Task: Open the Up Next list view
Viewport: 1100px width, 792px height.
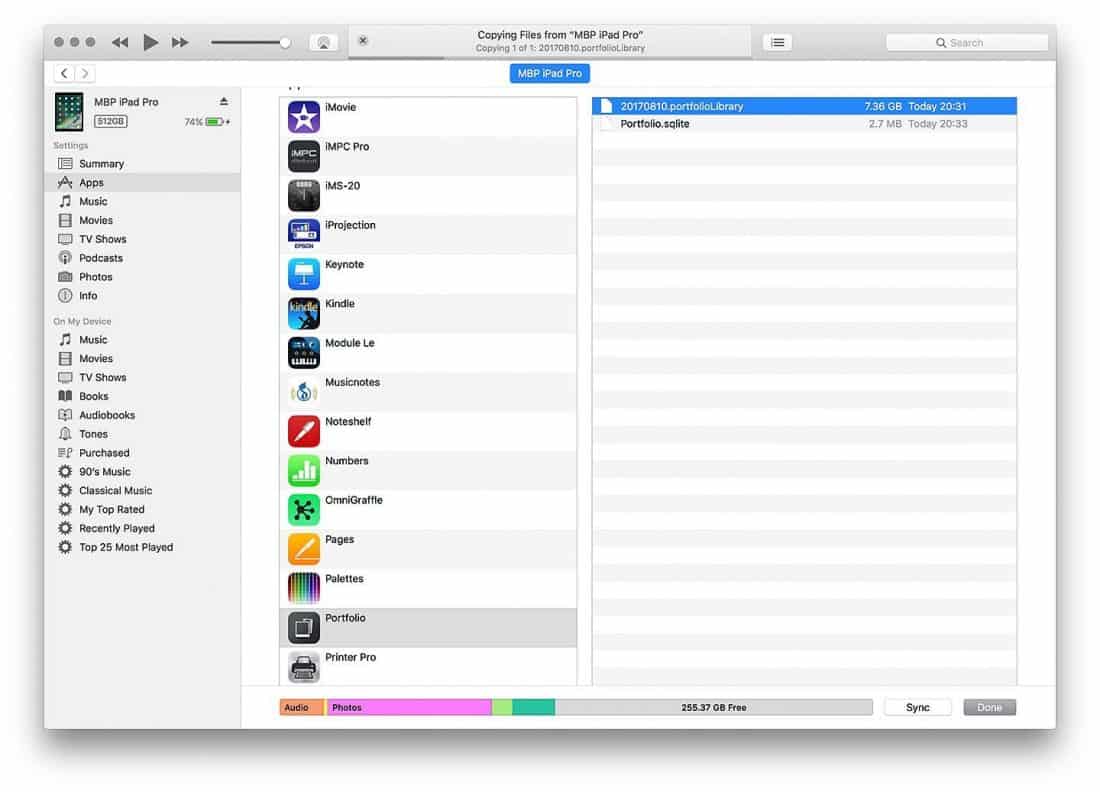Action: click(777, 43)
